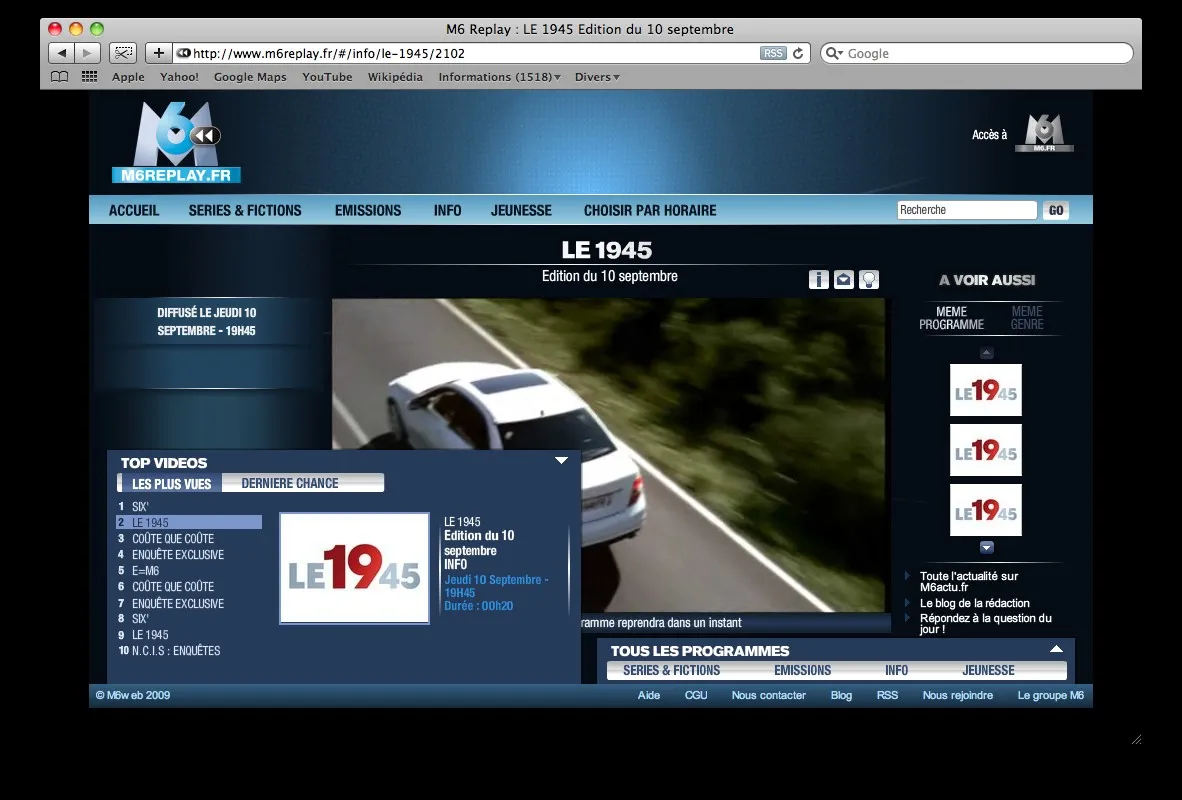Open the INFO navigation menu
This screenshot has width=1182, height=800.
click(x=448, y=210)
